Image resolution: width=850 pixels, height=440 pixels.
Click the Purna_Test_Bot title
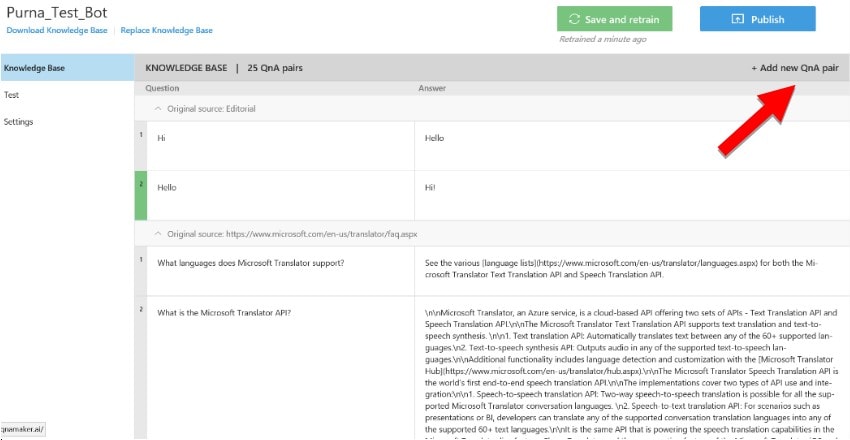pyautogui.click(x=56, y=12)
